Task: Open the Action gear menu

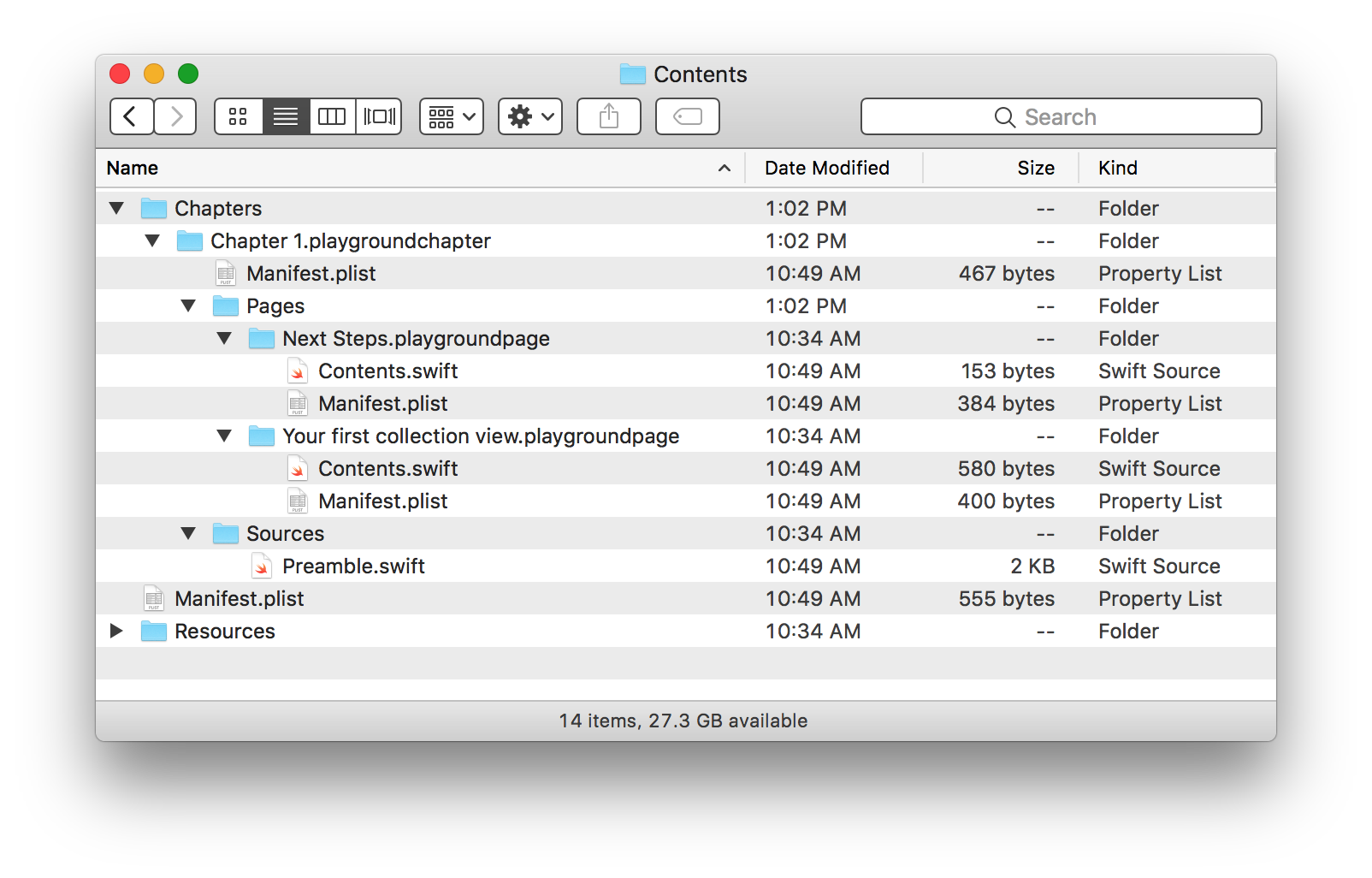Action: click(x=529, y=116)
